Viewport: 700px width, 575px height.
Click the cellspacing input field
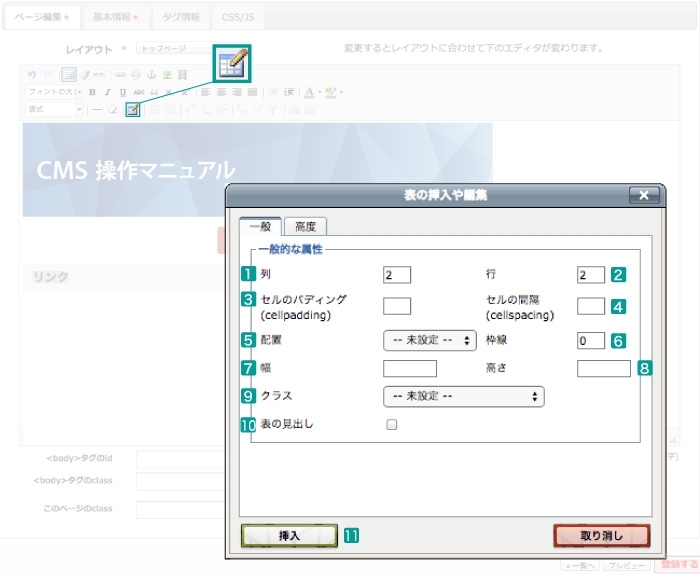pyautogui.click(x=591, y=306)
